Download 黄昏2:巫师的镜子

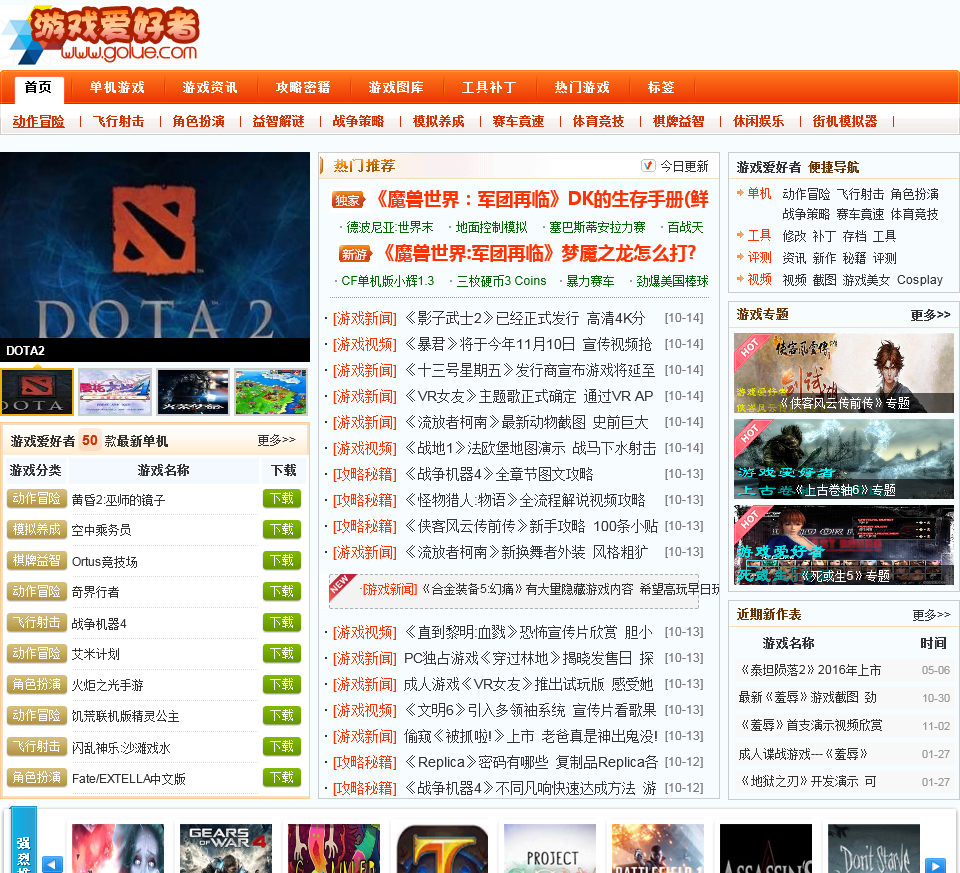tap(282, 498)
